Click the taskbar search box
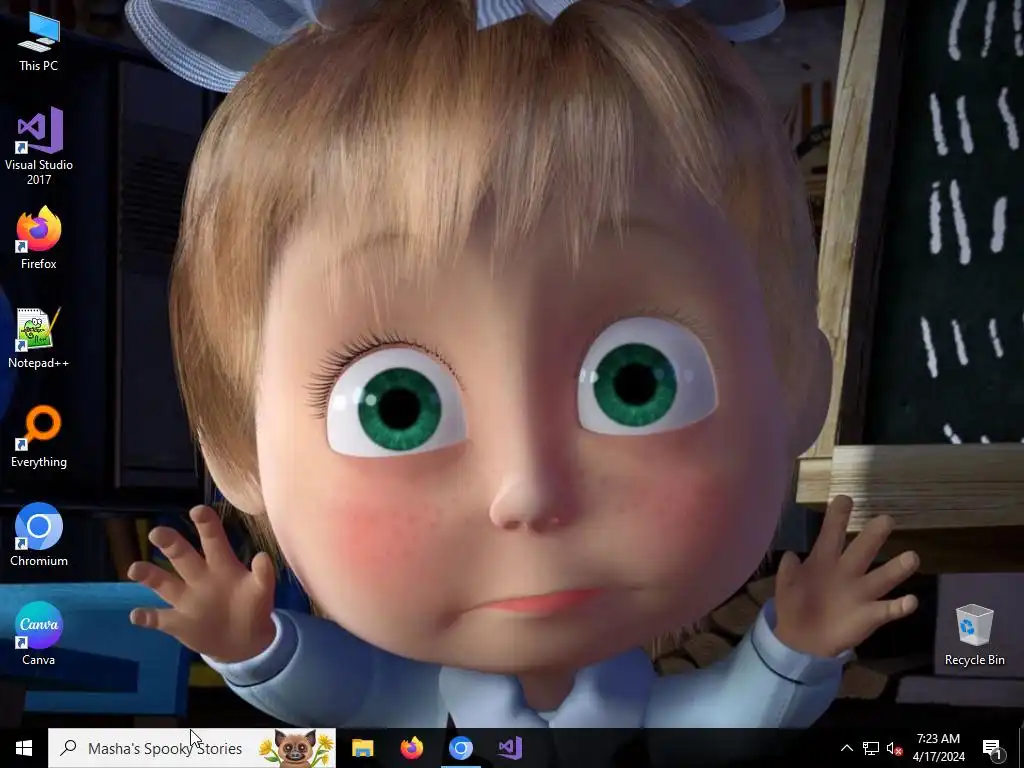 point(191,748)
